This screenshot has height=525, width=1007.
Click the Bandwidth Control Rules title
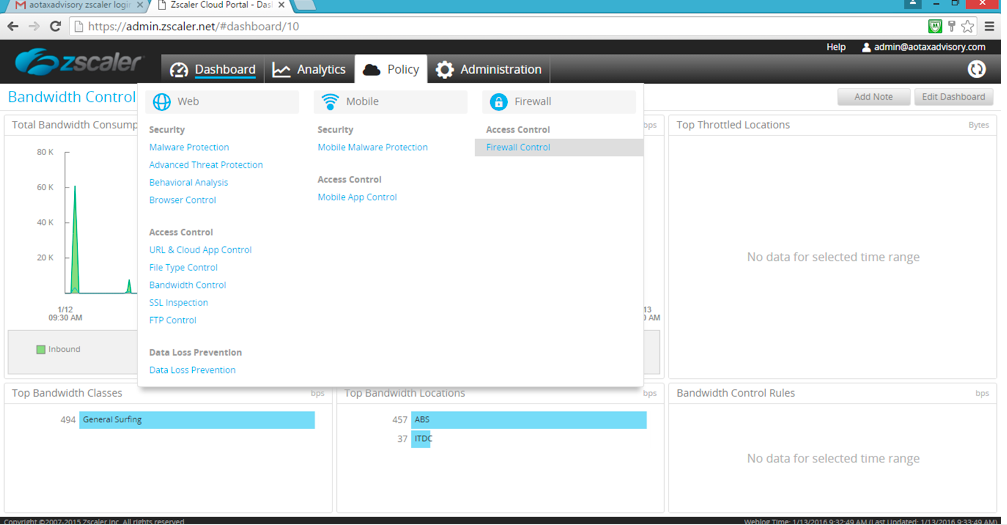735,393
